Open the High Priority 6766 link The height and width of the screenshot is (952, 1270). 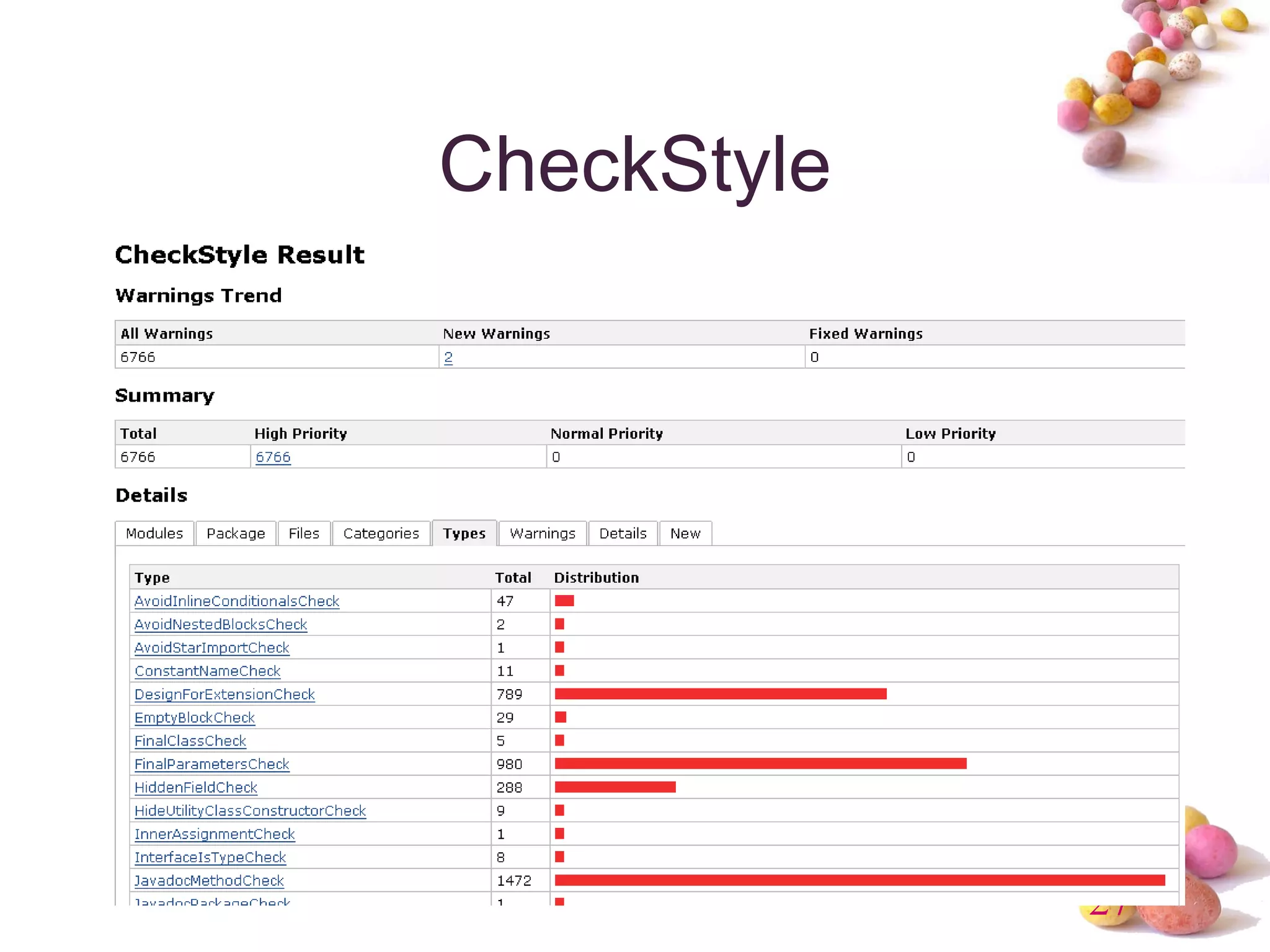pos(273,457)
